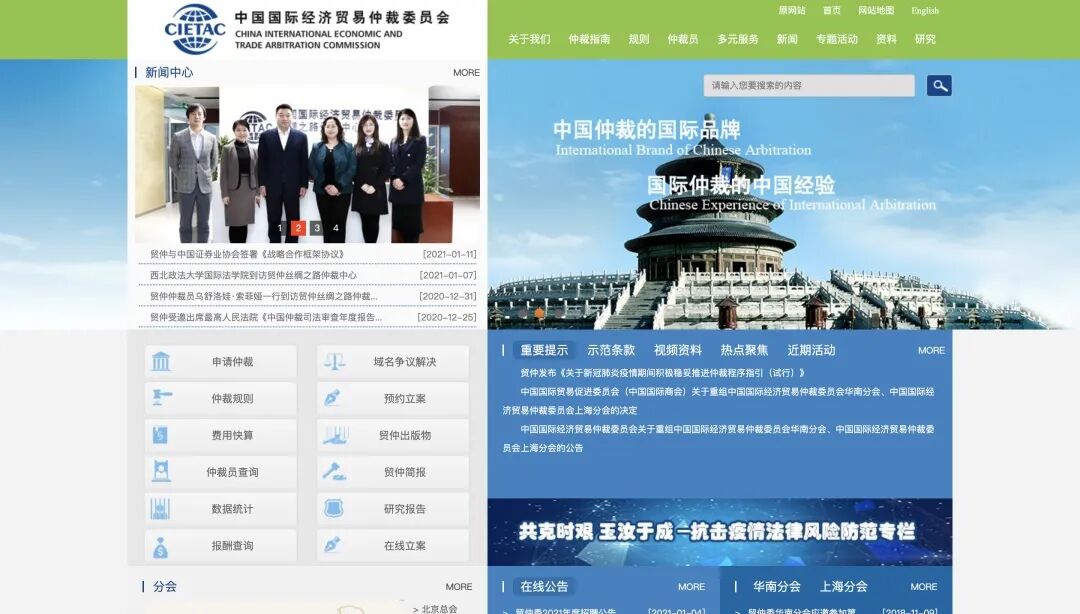Open the 多元服务 navigation menu
The height and width of the screenshot is (614, 1080).
click(x=740, y=39)
